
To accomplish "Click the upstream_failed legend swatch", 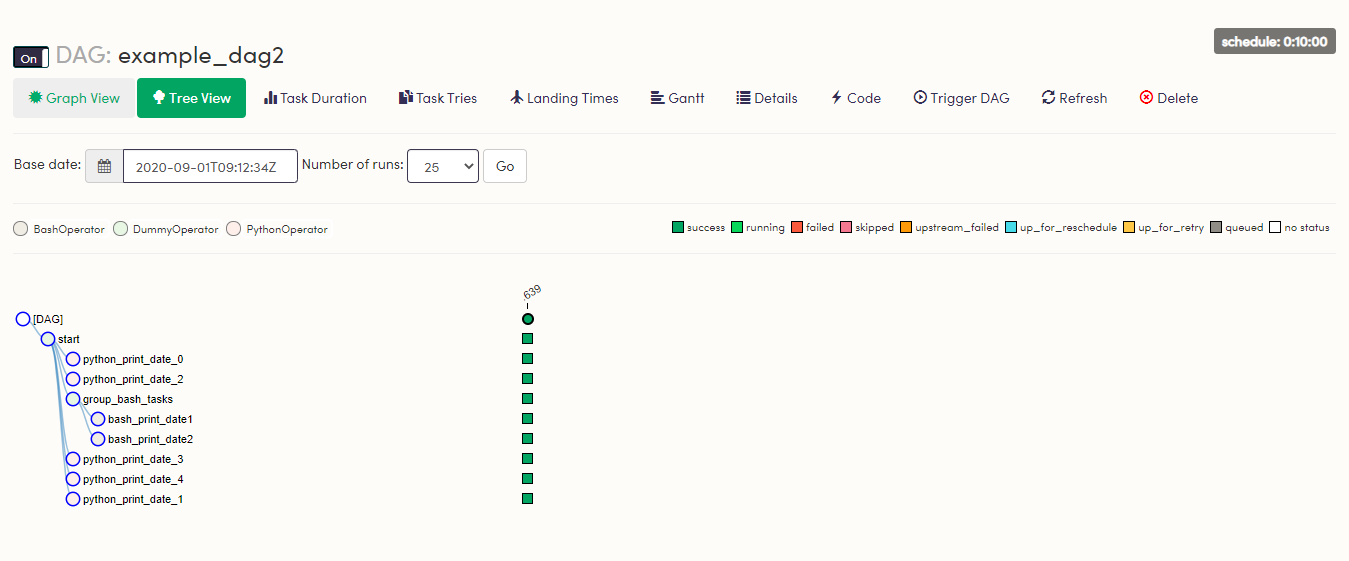I will point(906,227).
